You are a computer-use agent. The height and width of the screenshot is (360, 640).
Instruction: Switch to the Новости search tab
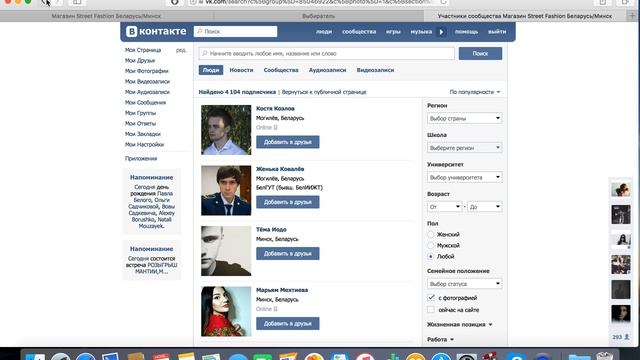pyautogui.click(x=241, y=70)
